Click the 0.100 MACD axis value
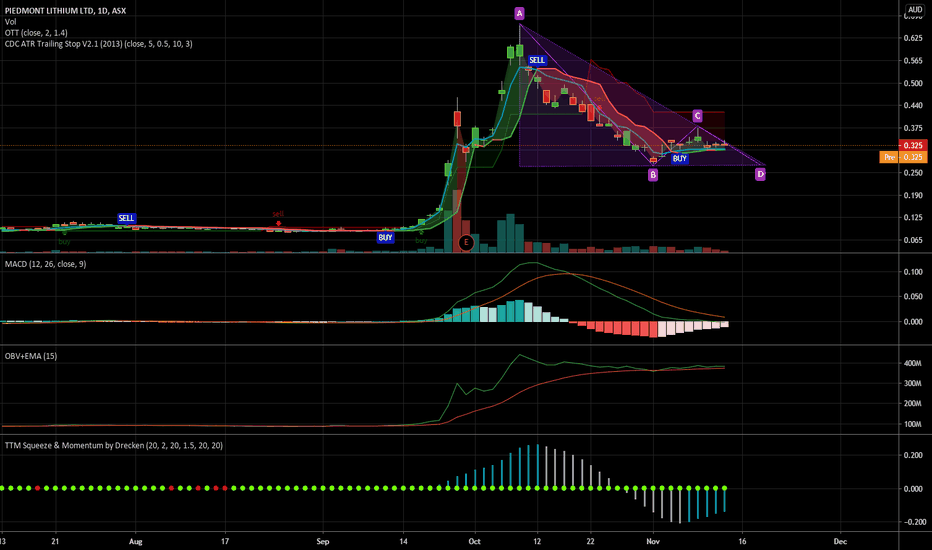 click(913, 272)
